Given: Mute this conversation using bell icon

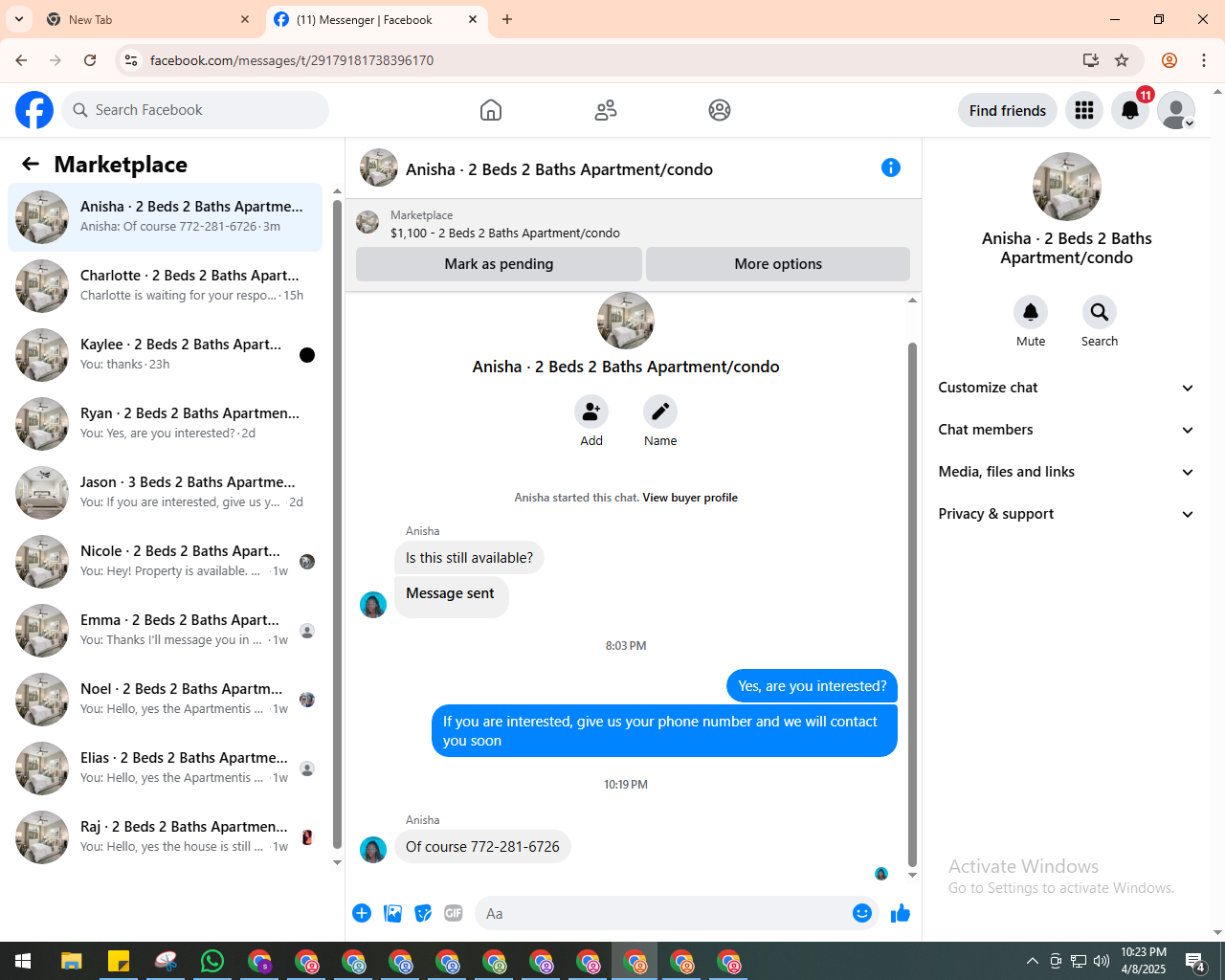Looking at the screenshot, I should coord(1031,312).
